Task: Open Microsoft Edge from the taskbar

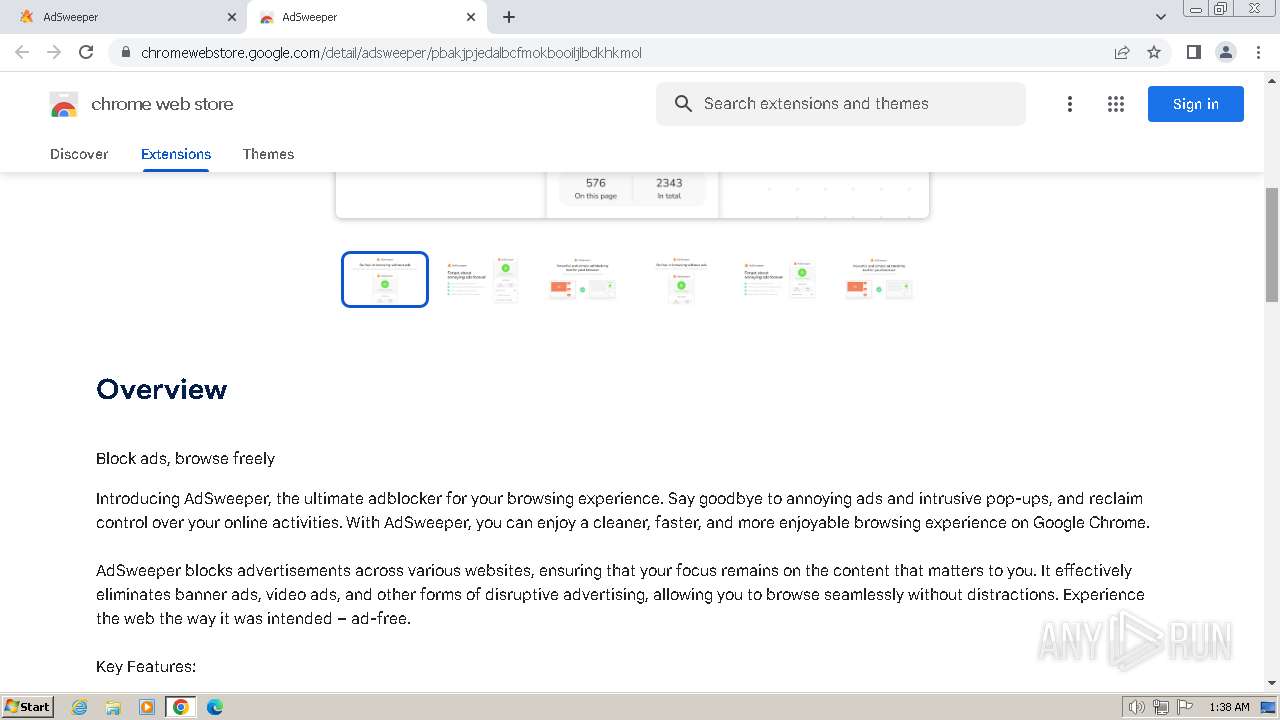Action: [215, 707]
